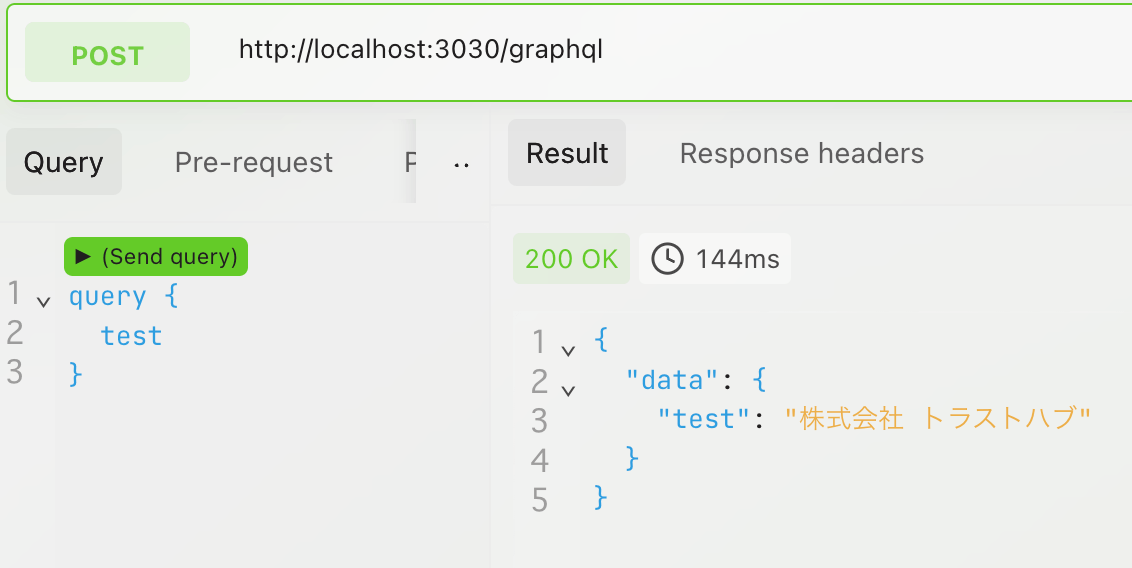
Task: Click the 144ms response time
Action: tap(737, 259)
